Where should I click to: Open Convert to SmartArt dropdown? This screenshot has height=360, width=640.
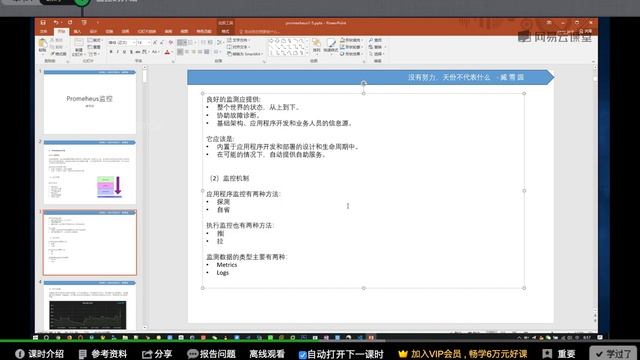(x=244, y=54)
